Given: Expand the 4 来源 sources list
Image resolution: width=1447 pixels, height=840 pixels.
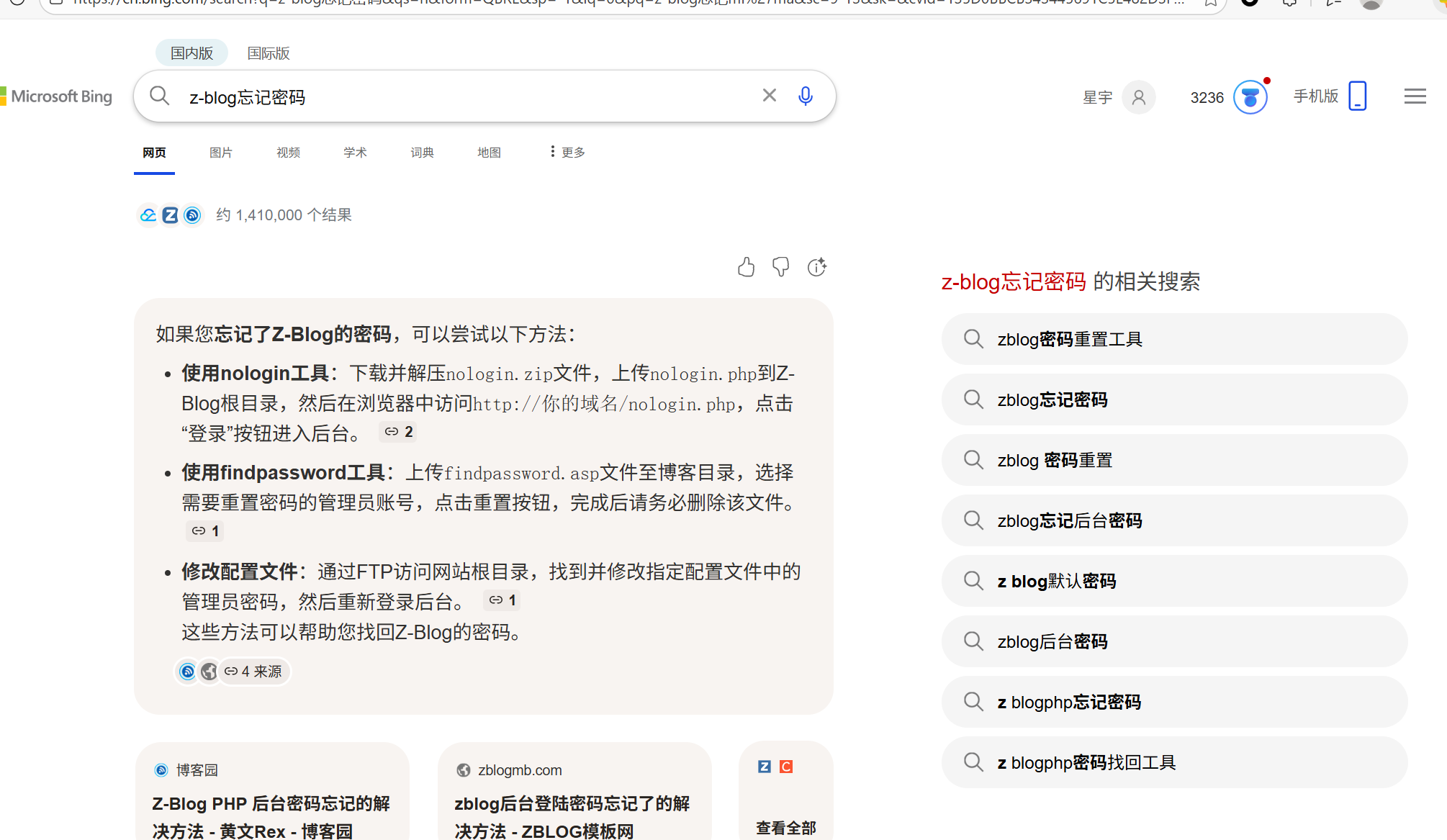Looking at the screenshot, I should [x=253, y=672].
